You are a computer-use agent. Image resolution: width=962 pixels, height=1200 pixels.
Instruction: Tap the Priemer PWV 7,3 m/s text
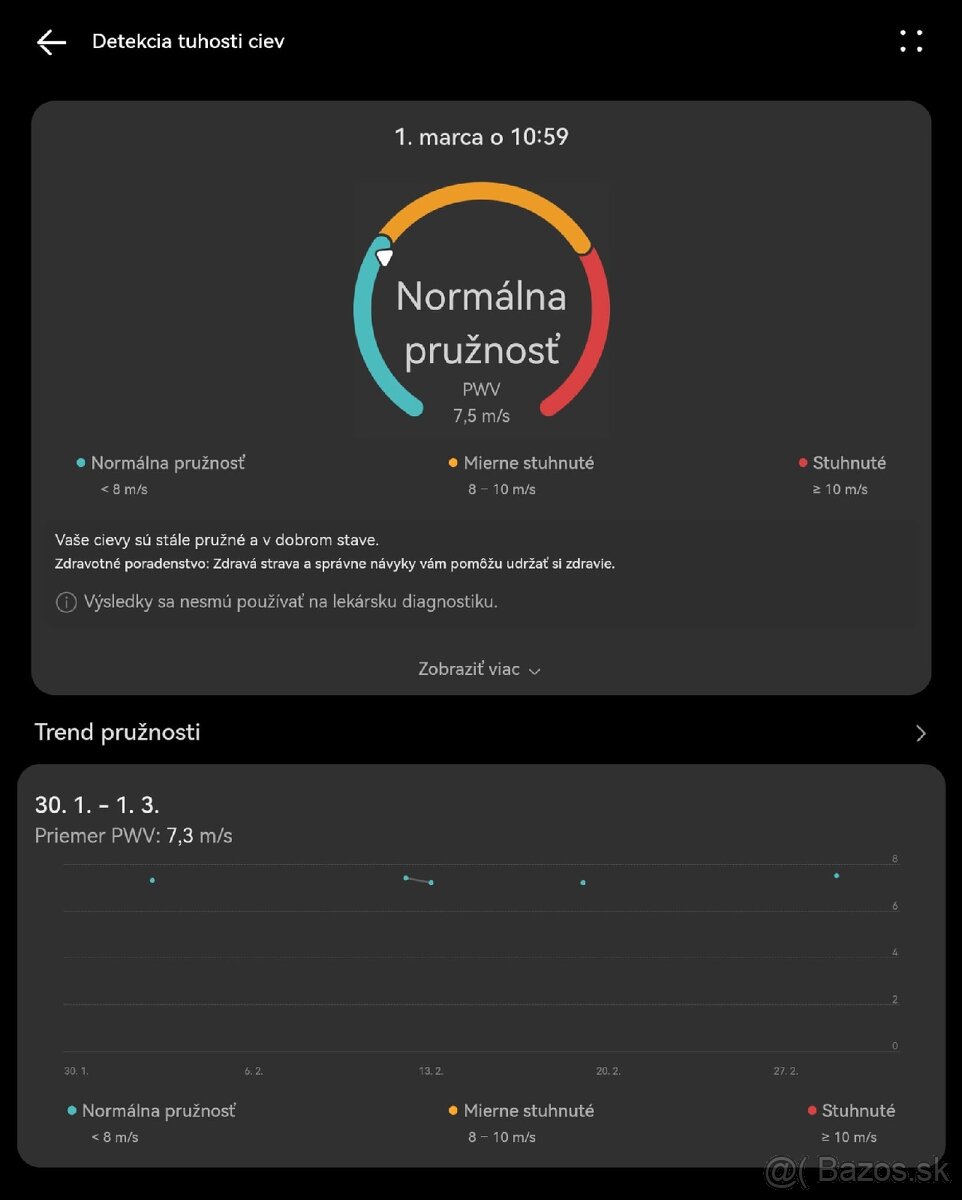[x=133, y=836]
